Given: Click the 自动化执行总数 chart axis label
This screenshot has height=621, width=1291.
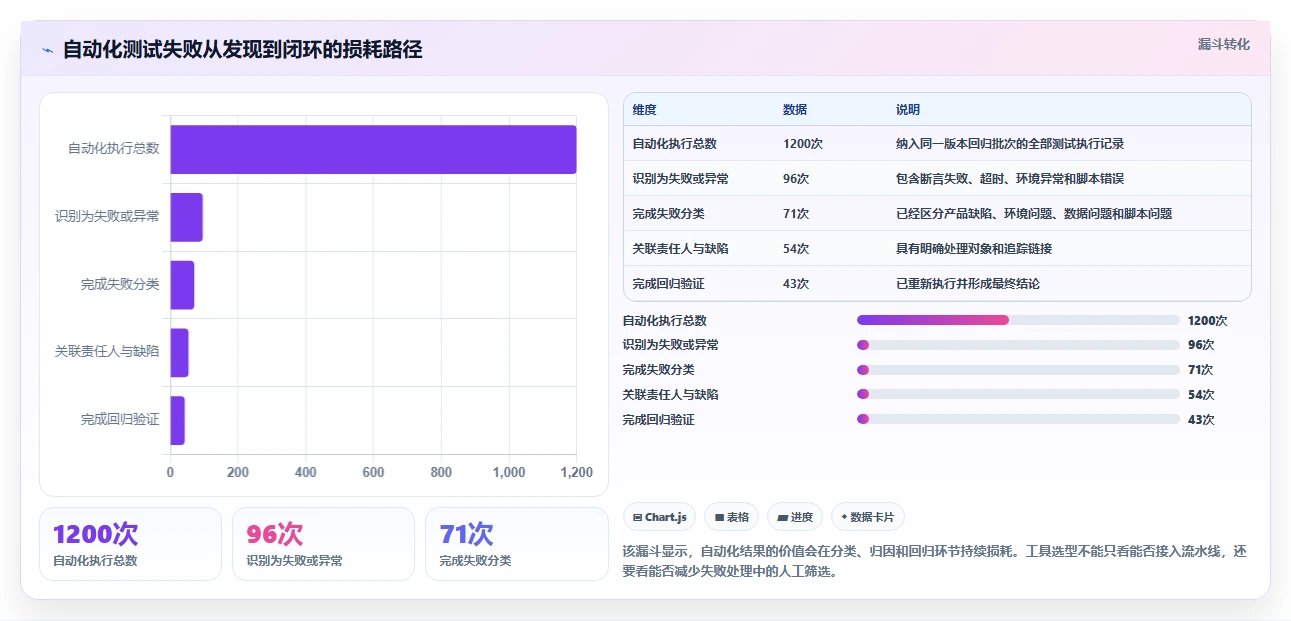Looking at the screenshot, I should tap(114, 149).
